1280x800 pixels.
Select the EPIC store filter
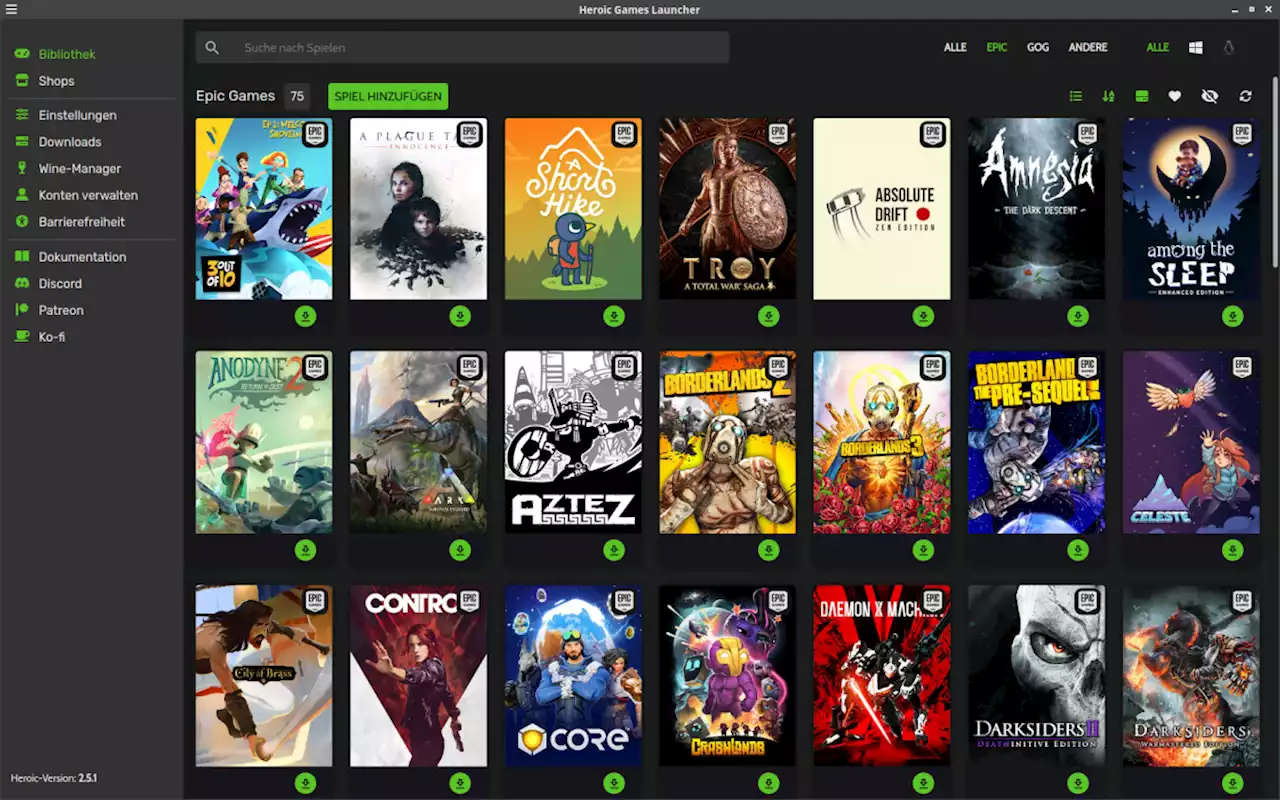tap(997, 47)
